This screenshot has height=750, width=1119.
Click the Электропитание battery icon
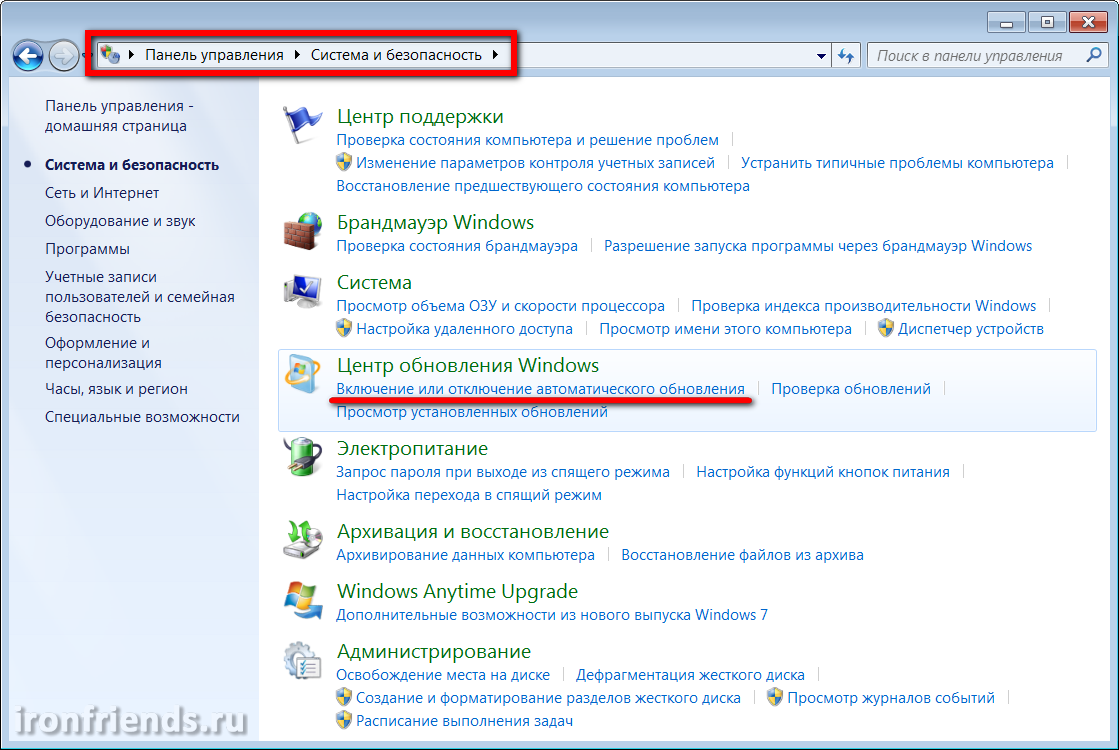302,458
